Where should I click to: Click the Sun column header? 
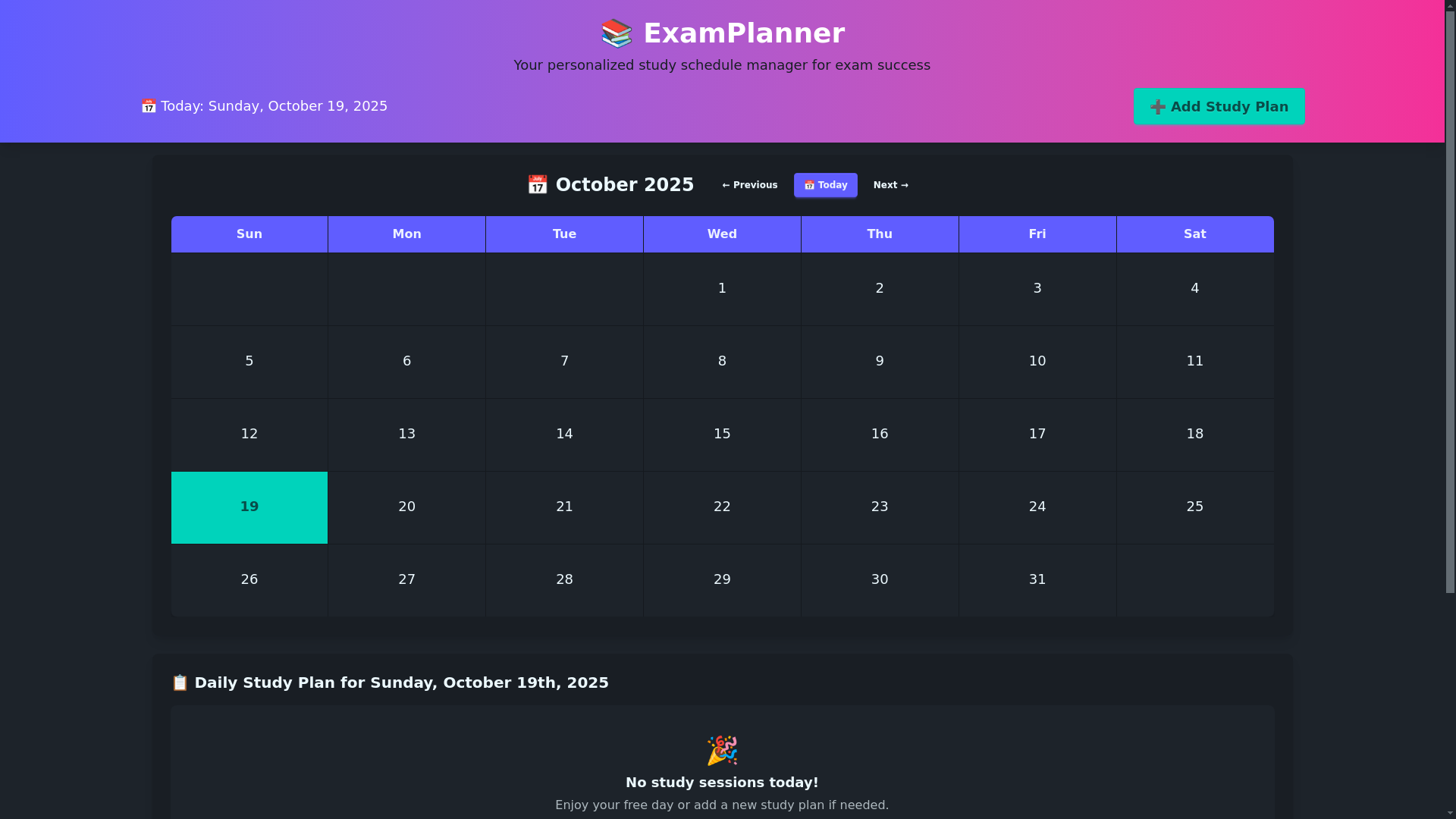coord(249,234)
